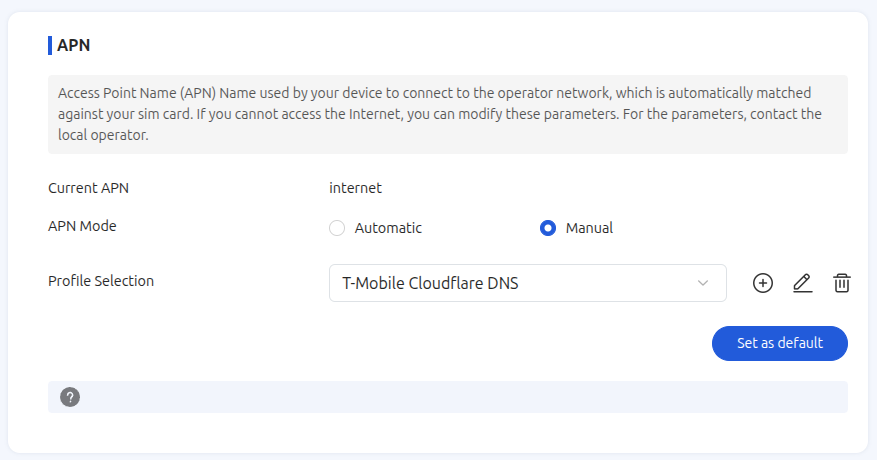877x460 pixels.
Task: Open the Profile Selection dropdown
Action: (527, 283)
